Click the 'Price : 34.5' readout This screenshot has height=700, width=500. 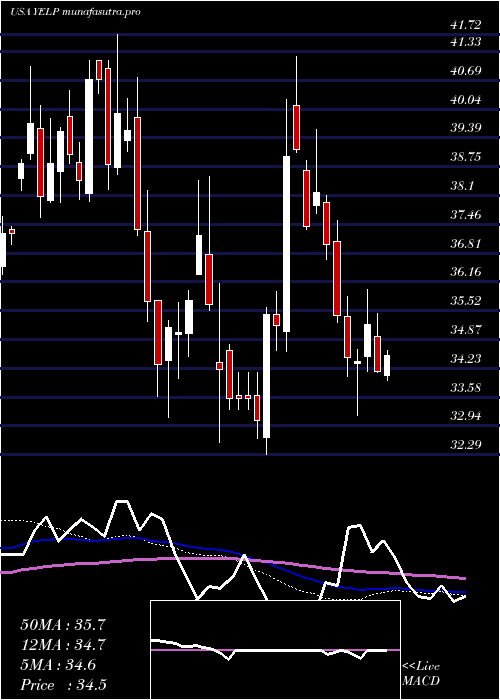coord(63,685)
